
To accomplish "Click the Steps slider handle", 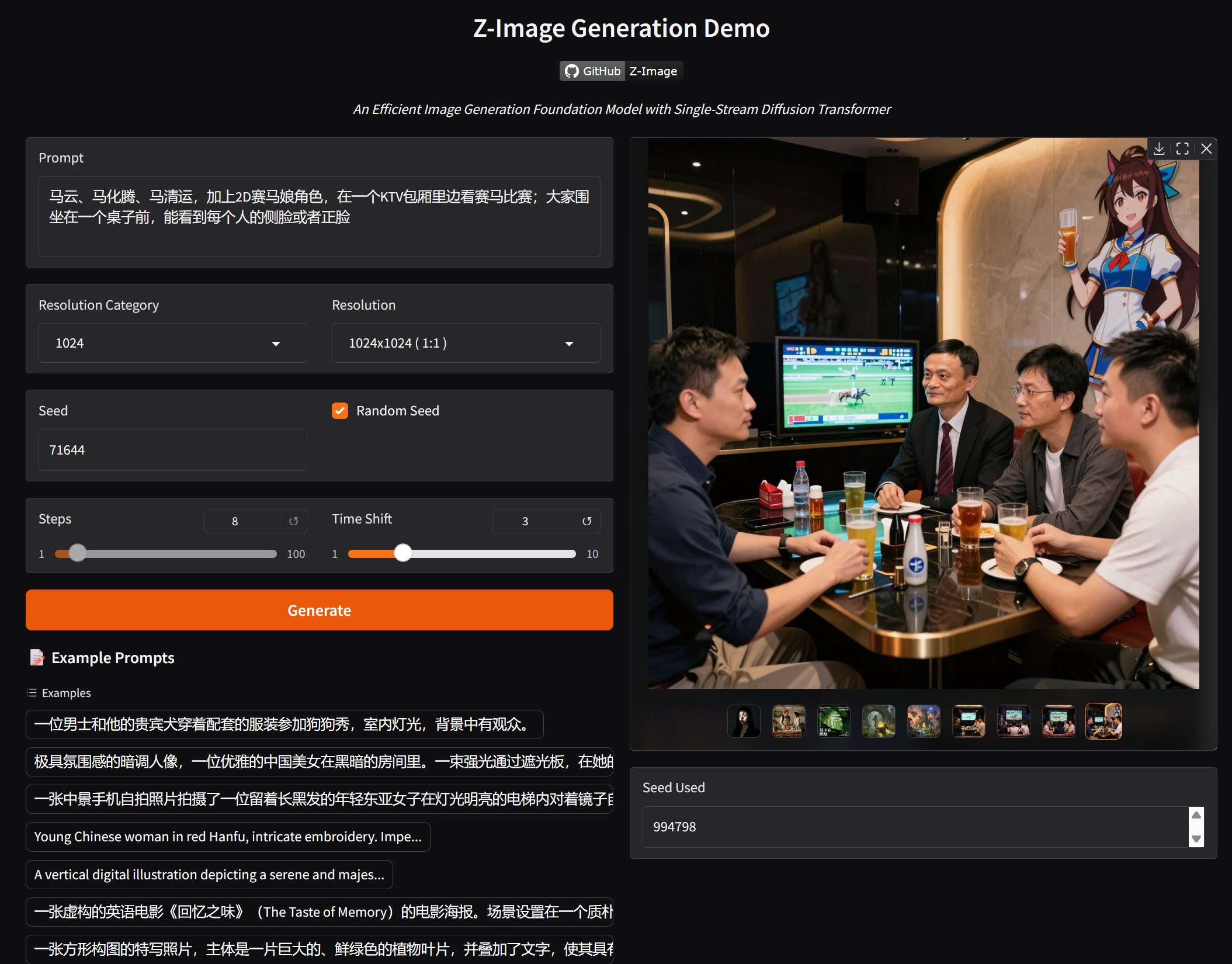I will pyautogui.click(x=77, y=553).
